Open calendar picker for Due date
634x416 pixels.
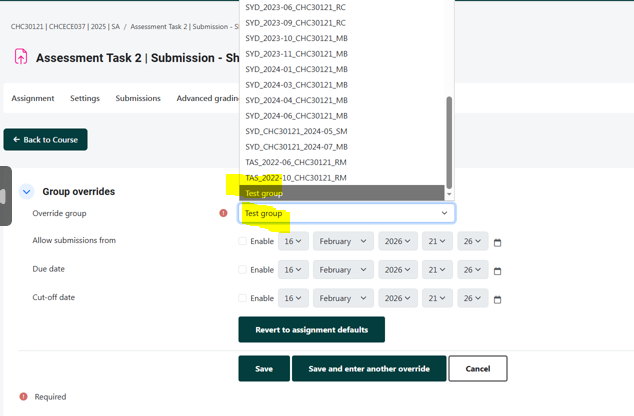tap(497, 270)
